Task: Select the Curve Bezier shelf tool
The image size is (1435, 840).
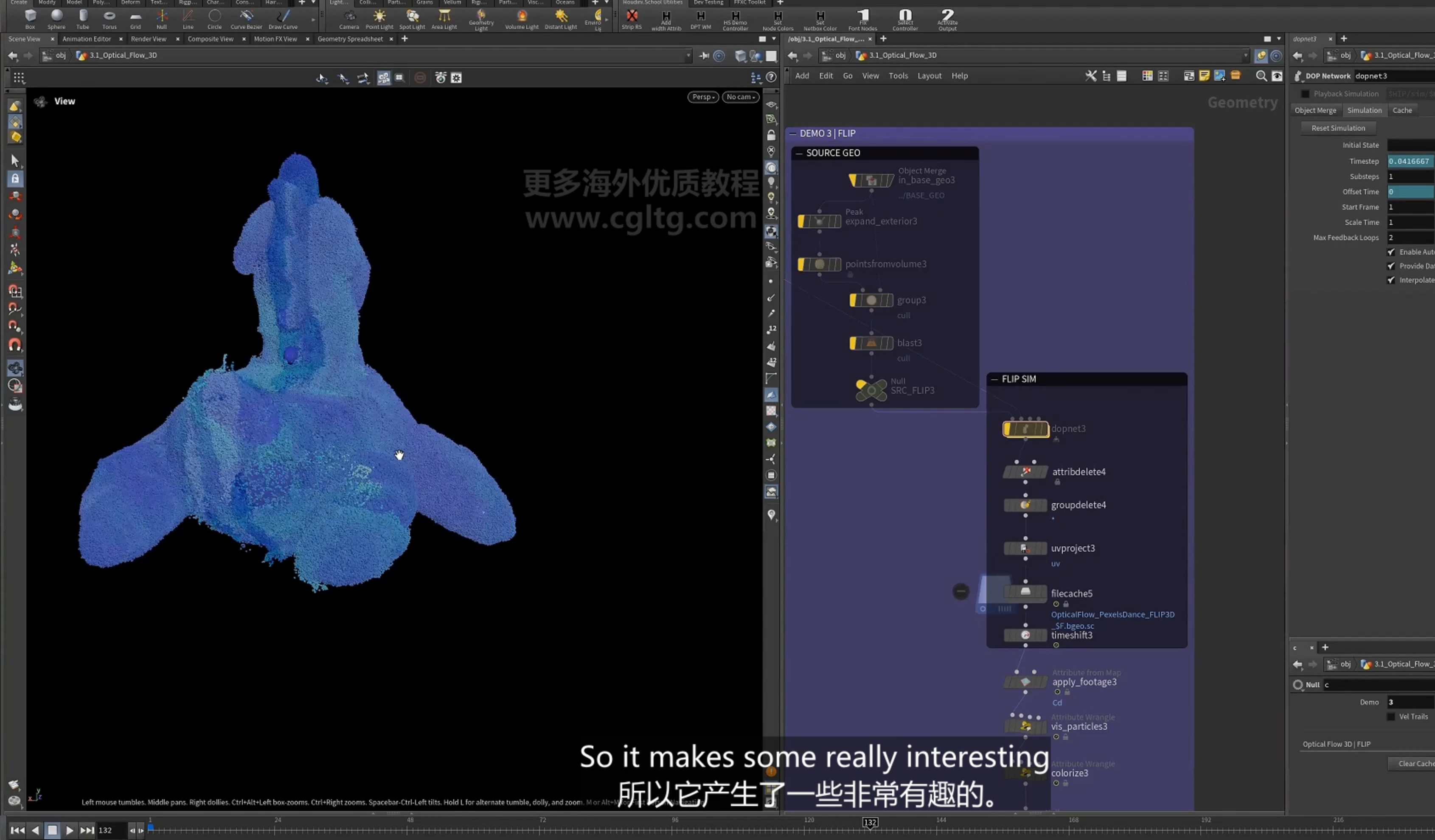Action: point(246,19)
